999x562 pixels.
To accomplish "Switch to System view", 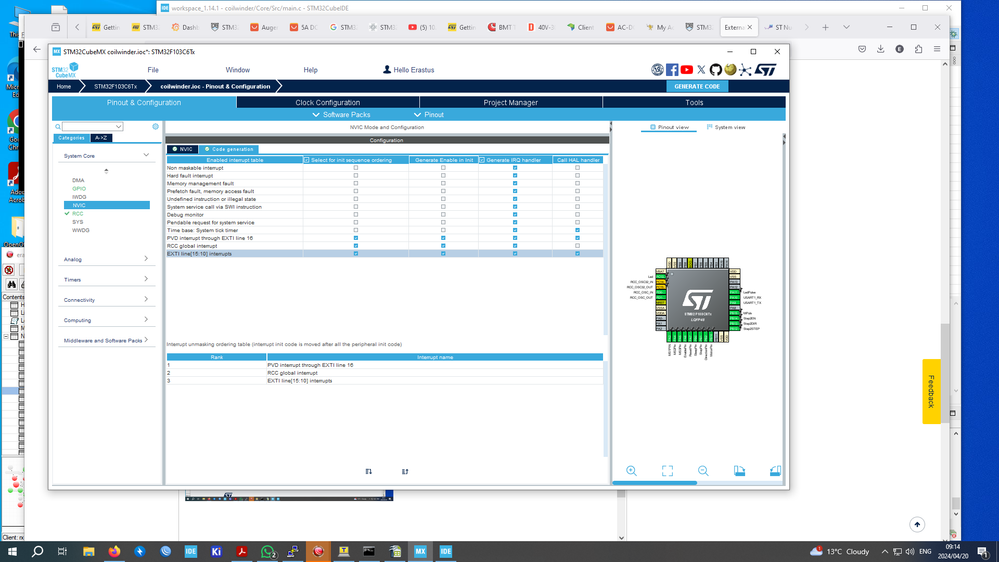I will (x=726, y=127).
